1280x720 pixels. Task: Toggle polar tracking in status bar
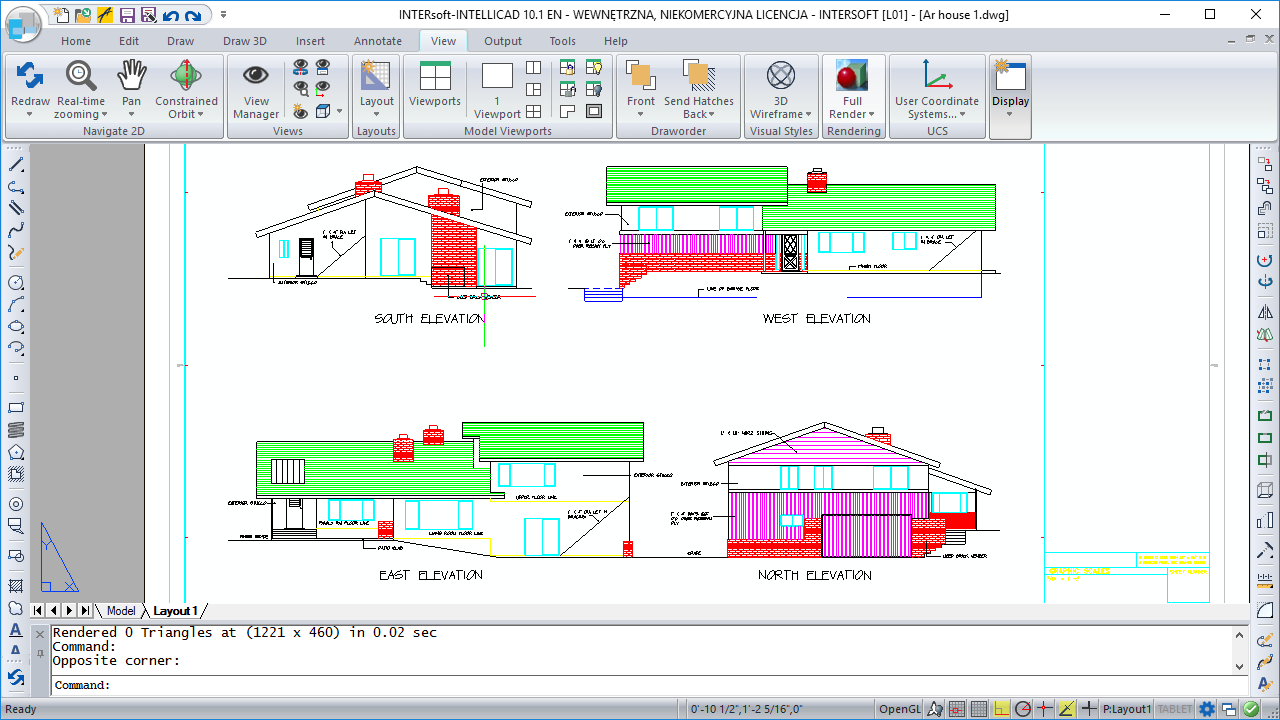tap(1024, 709)
